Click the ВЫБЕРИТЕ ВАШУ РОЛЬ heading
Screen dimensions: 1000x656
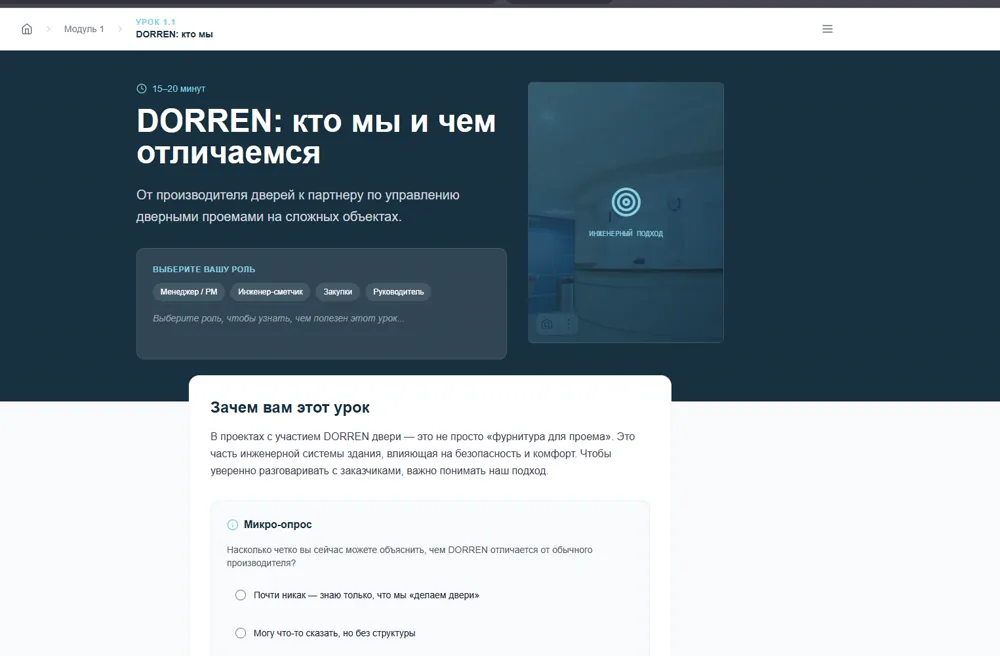coord(203,269)
